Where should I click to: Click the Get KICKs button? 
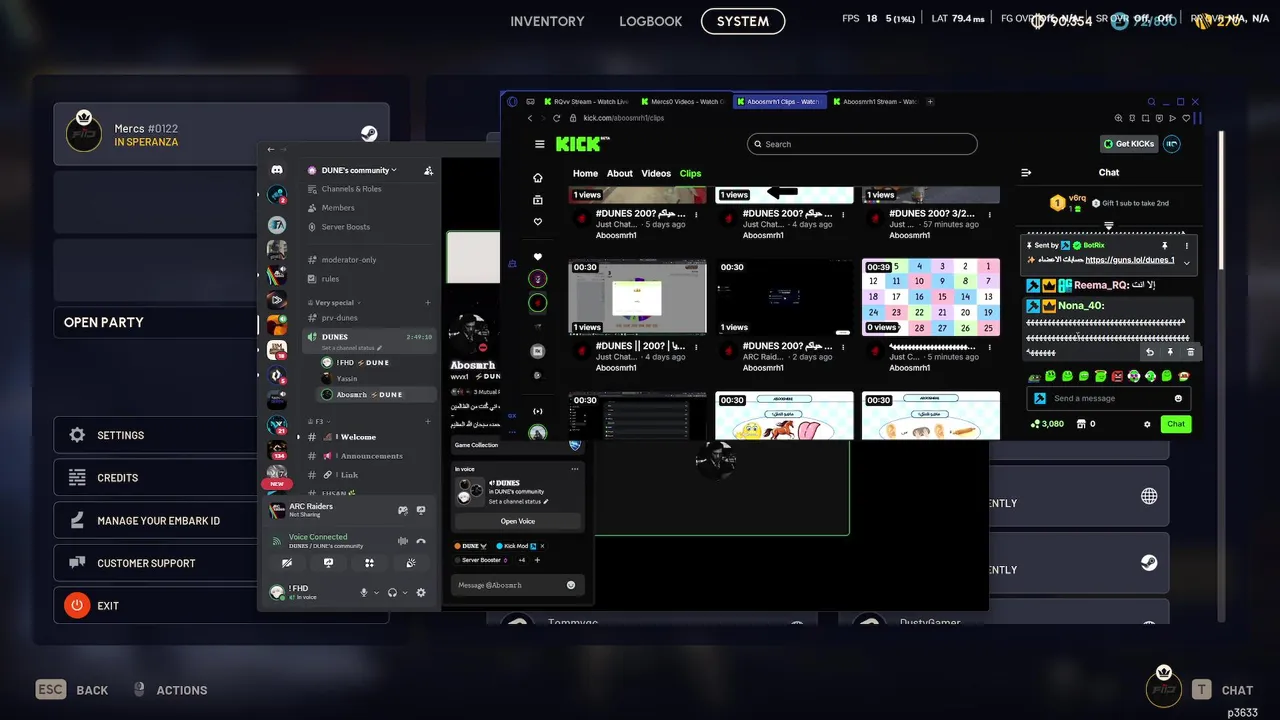(x=1128, y=144)
